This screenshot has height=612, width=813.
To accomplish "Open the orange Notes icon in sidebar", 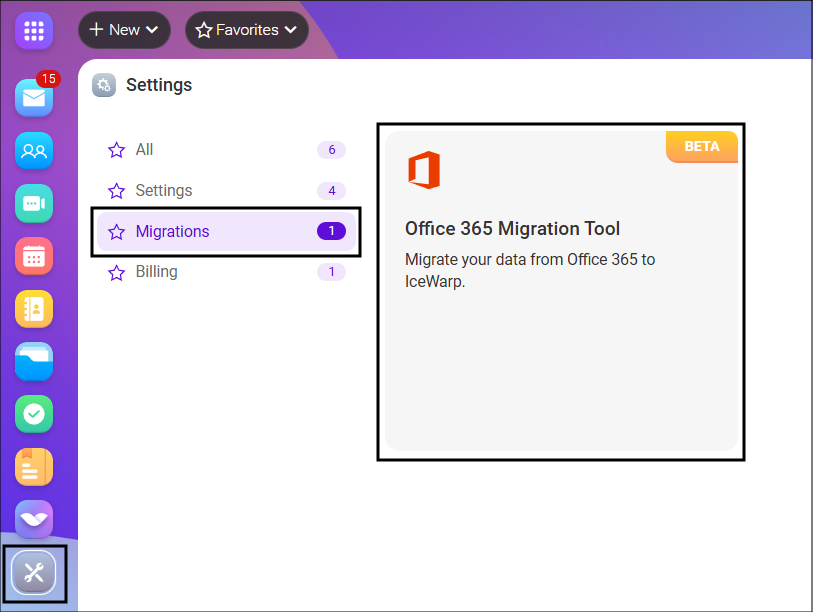I will coord(34,467).
